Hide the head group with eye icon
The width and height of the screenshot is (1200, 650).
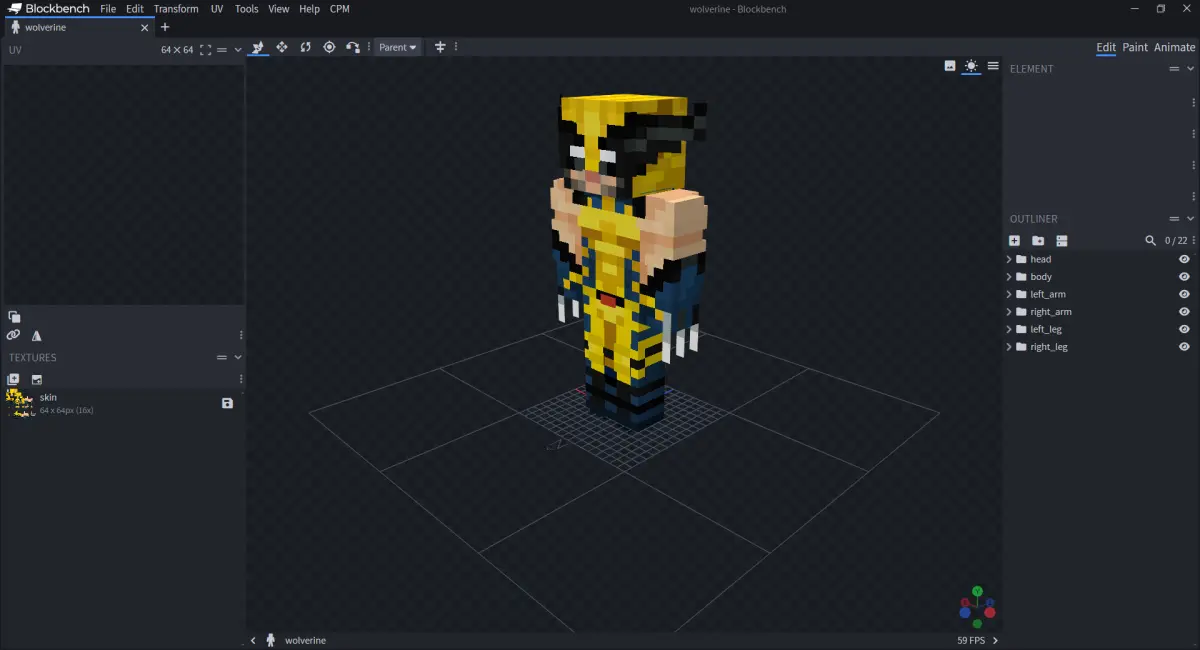point(1184,259)
